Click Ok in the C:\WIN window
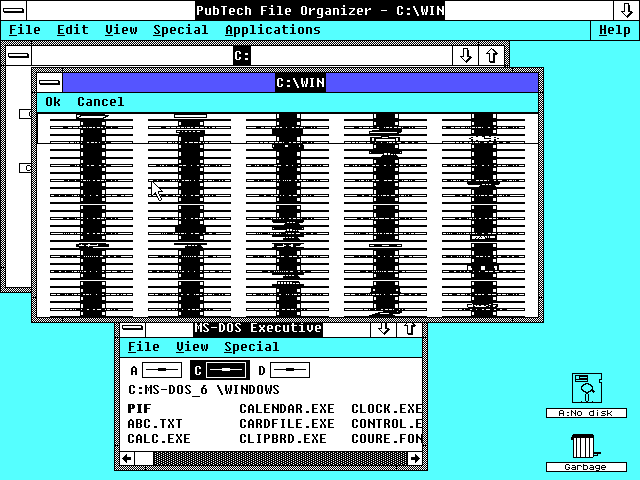The image size is (640, 480). click(x=53, y=102)
